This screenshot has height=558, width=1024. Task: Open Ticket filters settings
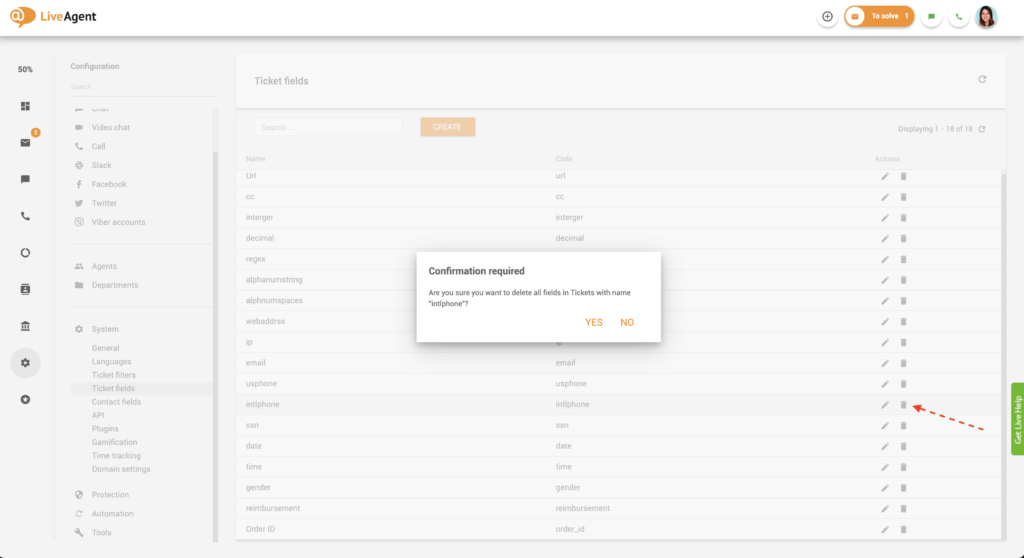[x=114, y=375]
